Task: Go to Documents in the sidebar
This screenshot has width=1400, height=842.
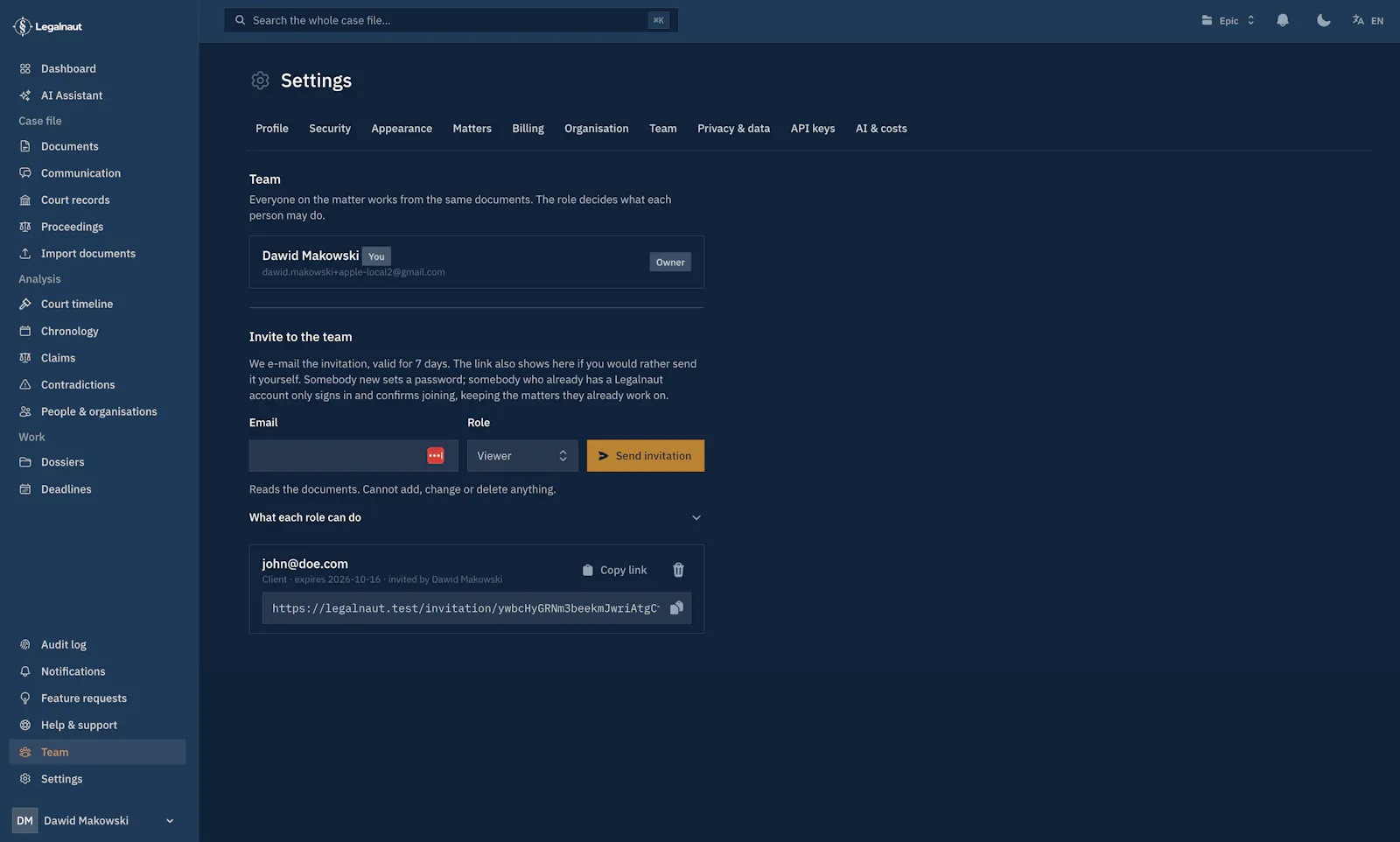Action: [x=97, y=146]
